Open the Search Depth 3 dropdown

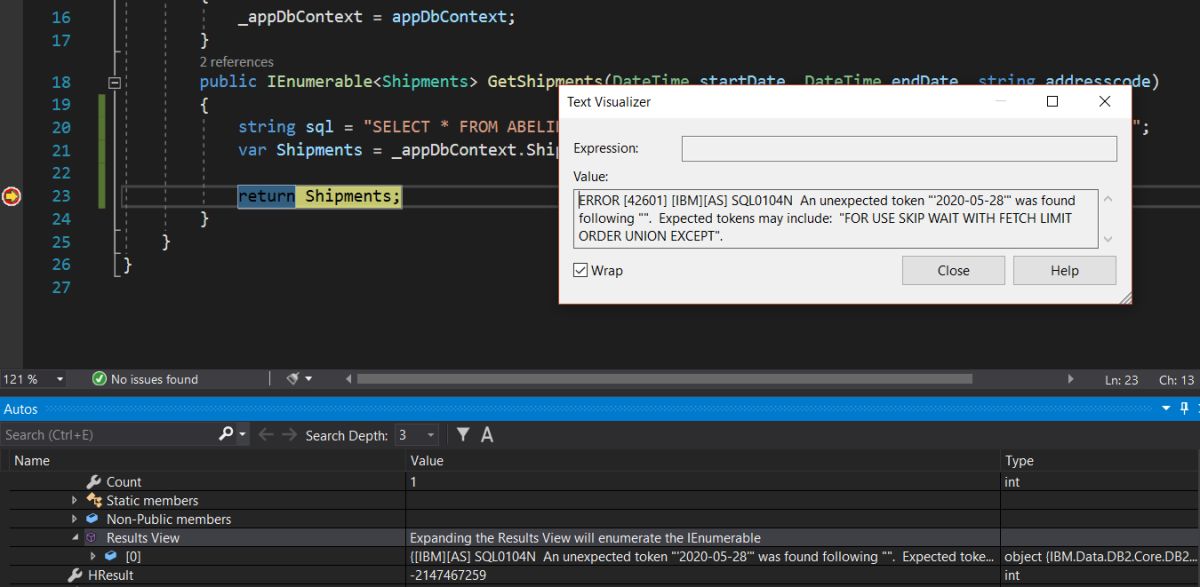point(432,435)
